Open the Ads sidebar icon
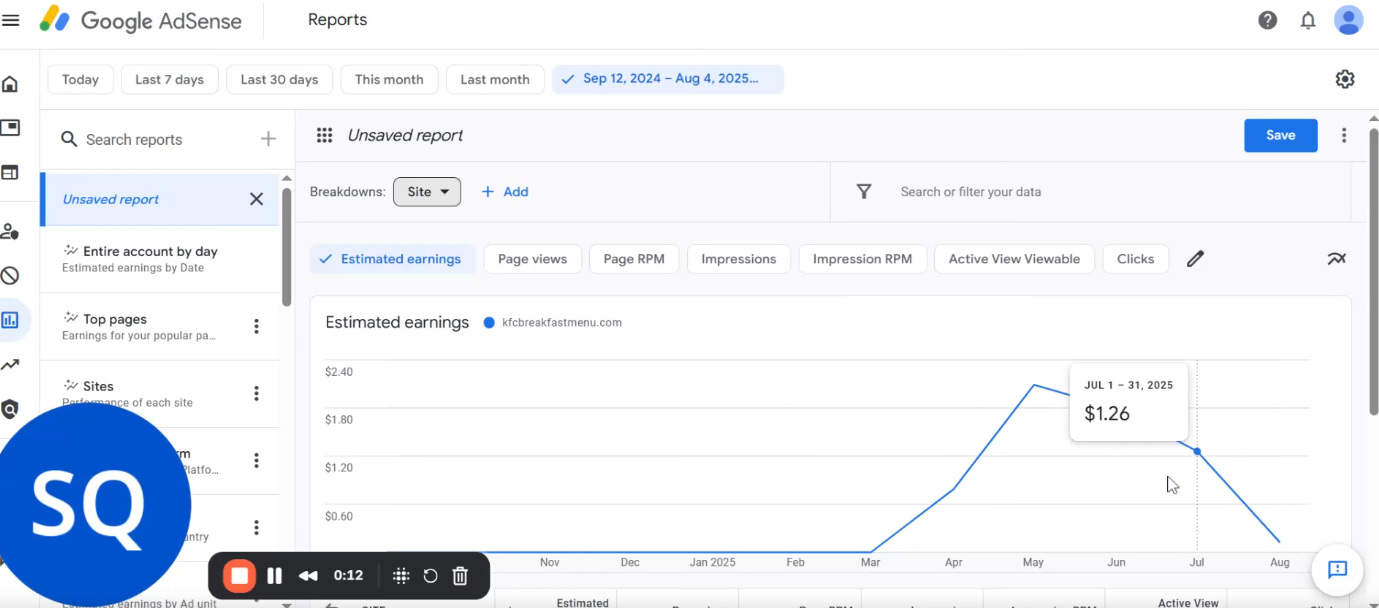Viewport: 1379px width, 608px height. tap(10, 128)
